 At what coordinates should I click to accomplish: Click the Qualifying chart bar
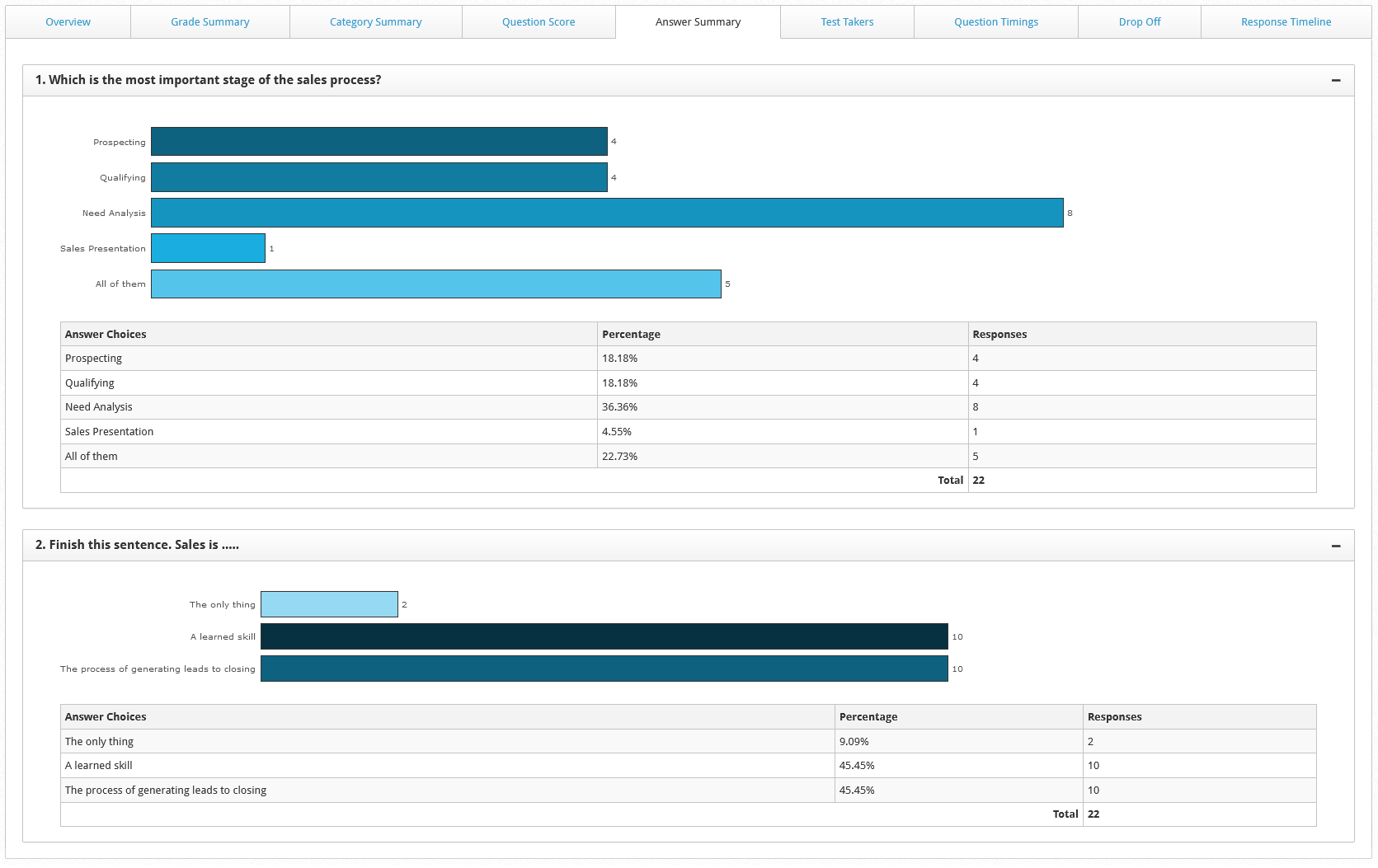379,177
